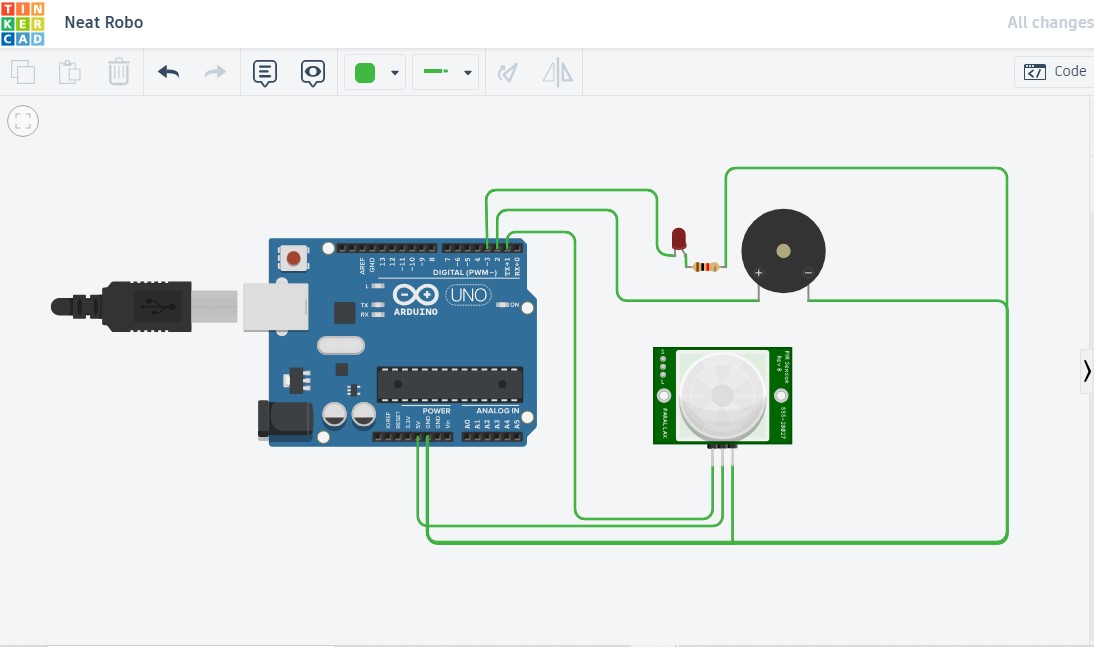Click the Copy icon in toolbar
Viewport: 1094px width, 647px height.
(x=22, y=72)
